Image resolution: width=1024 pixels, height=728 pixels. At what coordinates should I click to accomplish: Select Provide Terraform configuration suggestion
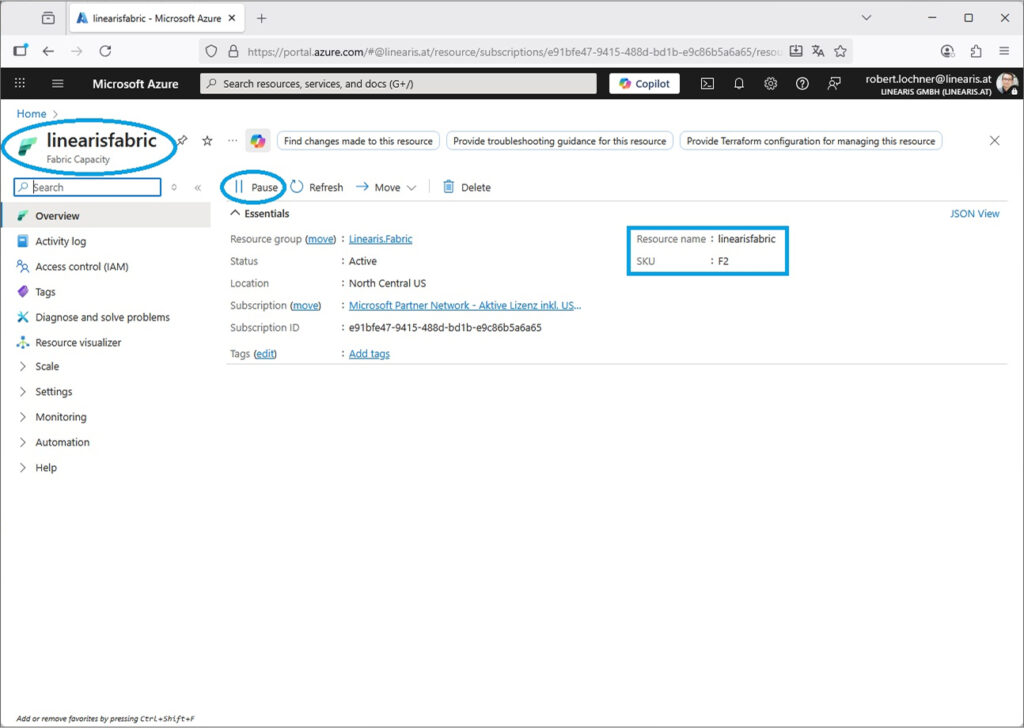point(810,141)
